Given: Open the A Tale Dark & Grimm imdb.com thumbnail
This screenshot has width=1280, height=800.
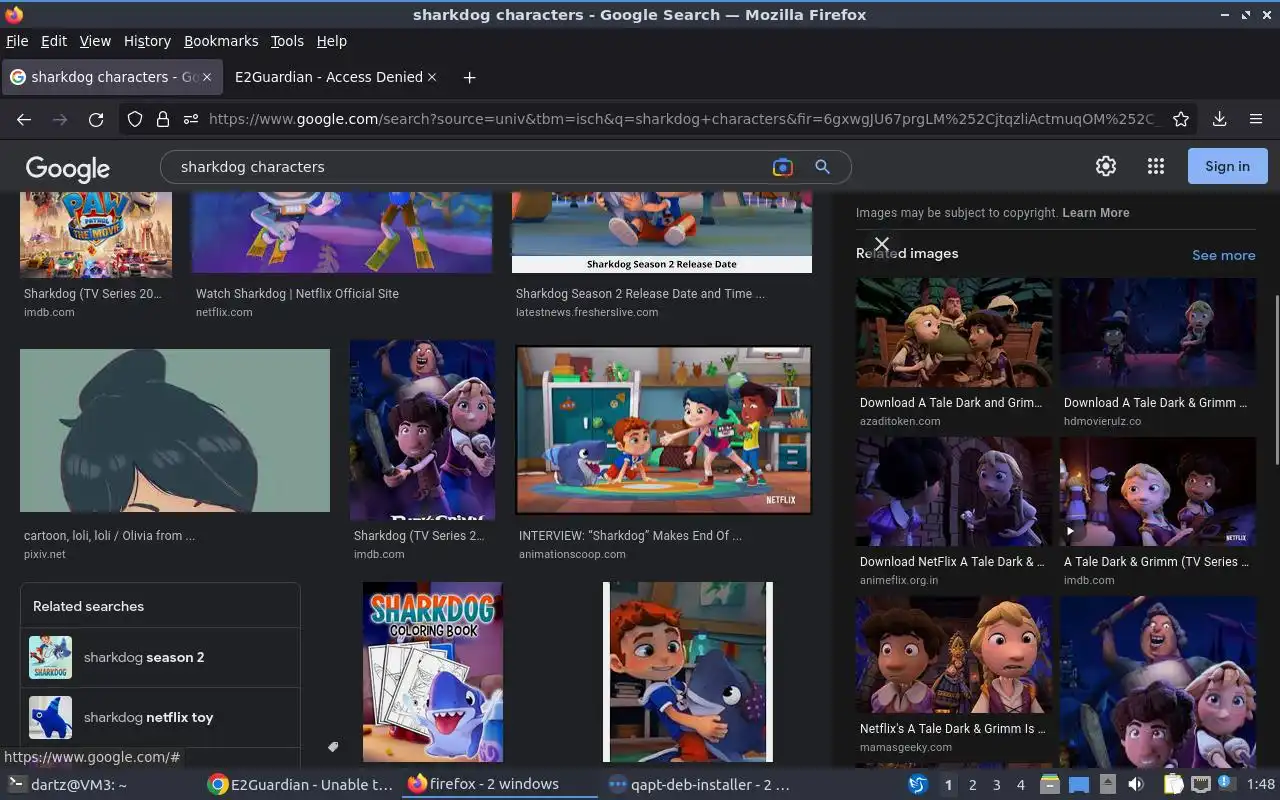Looking at the screenshot, I should pos(1158,492).
